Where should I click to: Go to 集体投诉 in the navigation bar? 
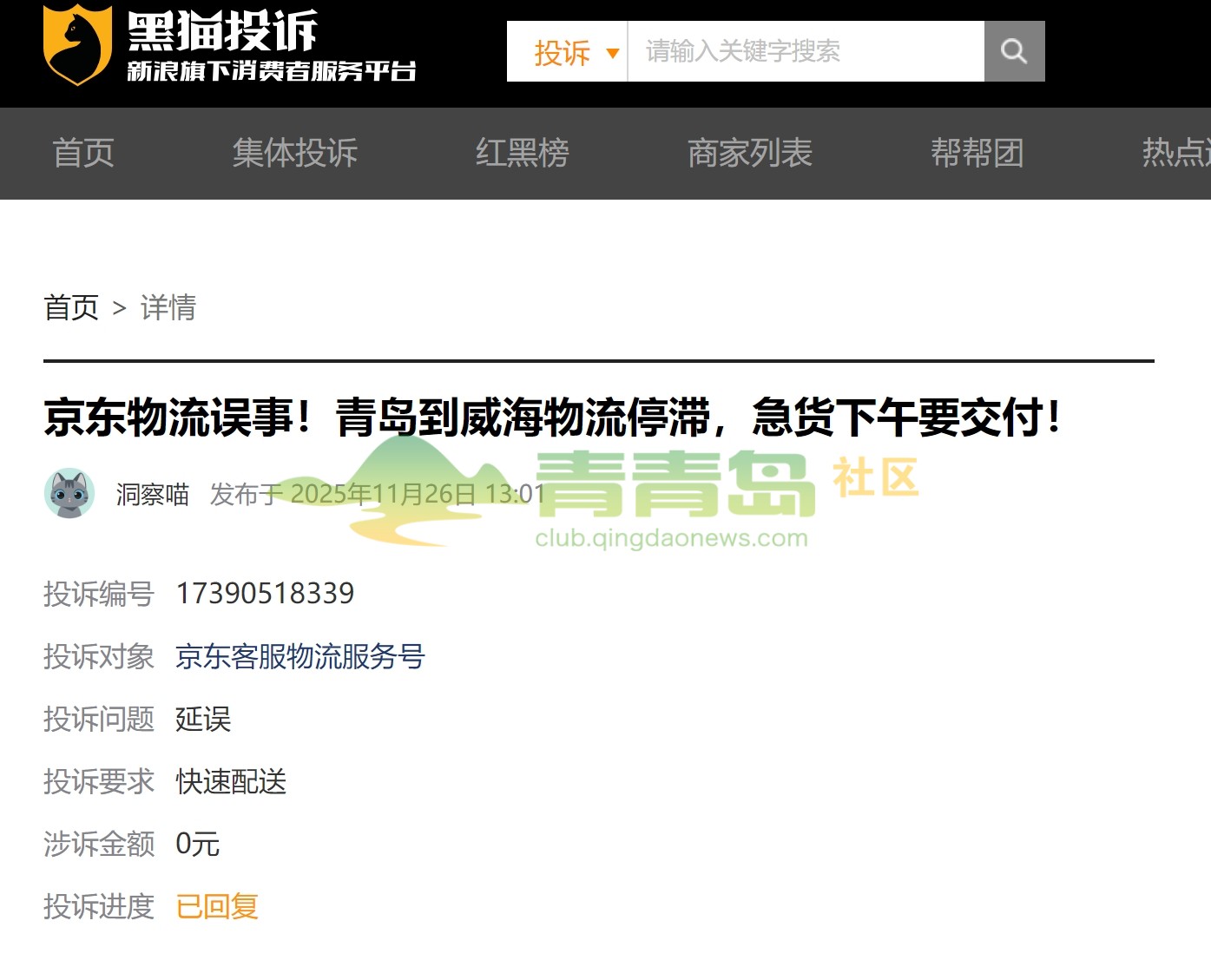coord(295,154)
